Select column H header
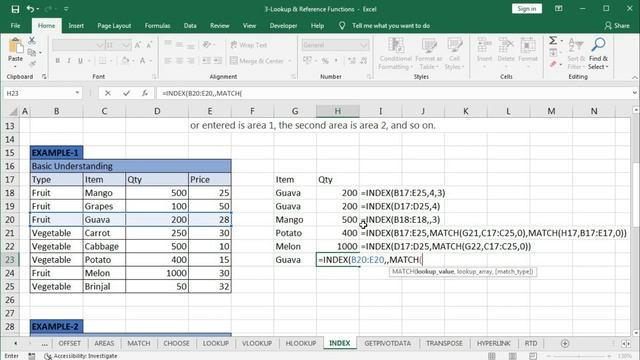Image resolution: width=640 pixels, height=360 pixels. click(x=338, y=111)
